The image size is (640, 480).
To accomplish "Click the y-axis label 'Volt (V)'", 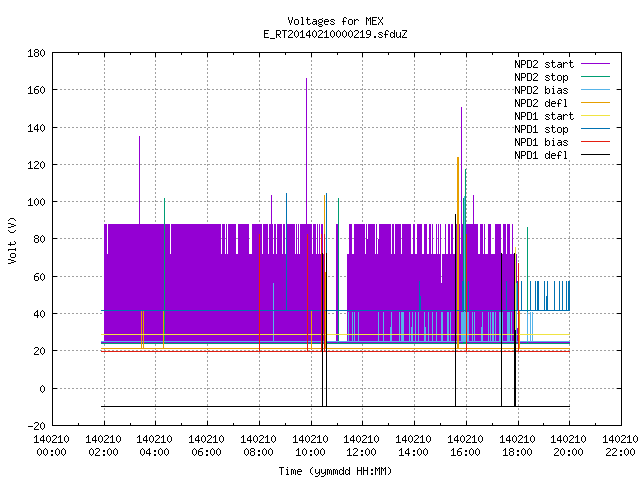I will click(12, 240).
